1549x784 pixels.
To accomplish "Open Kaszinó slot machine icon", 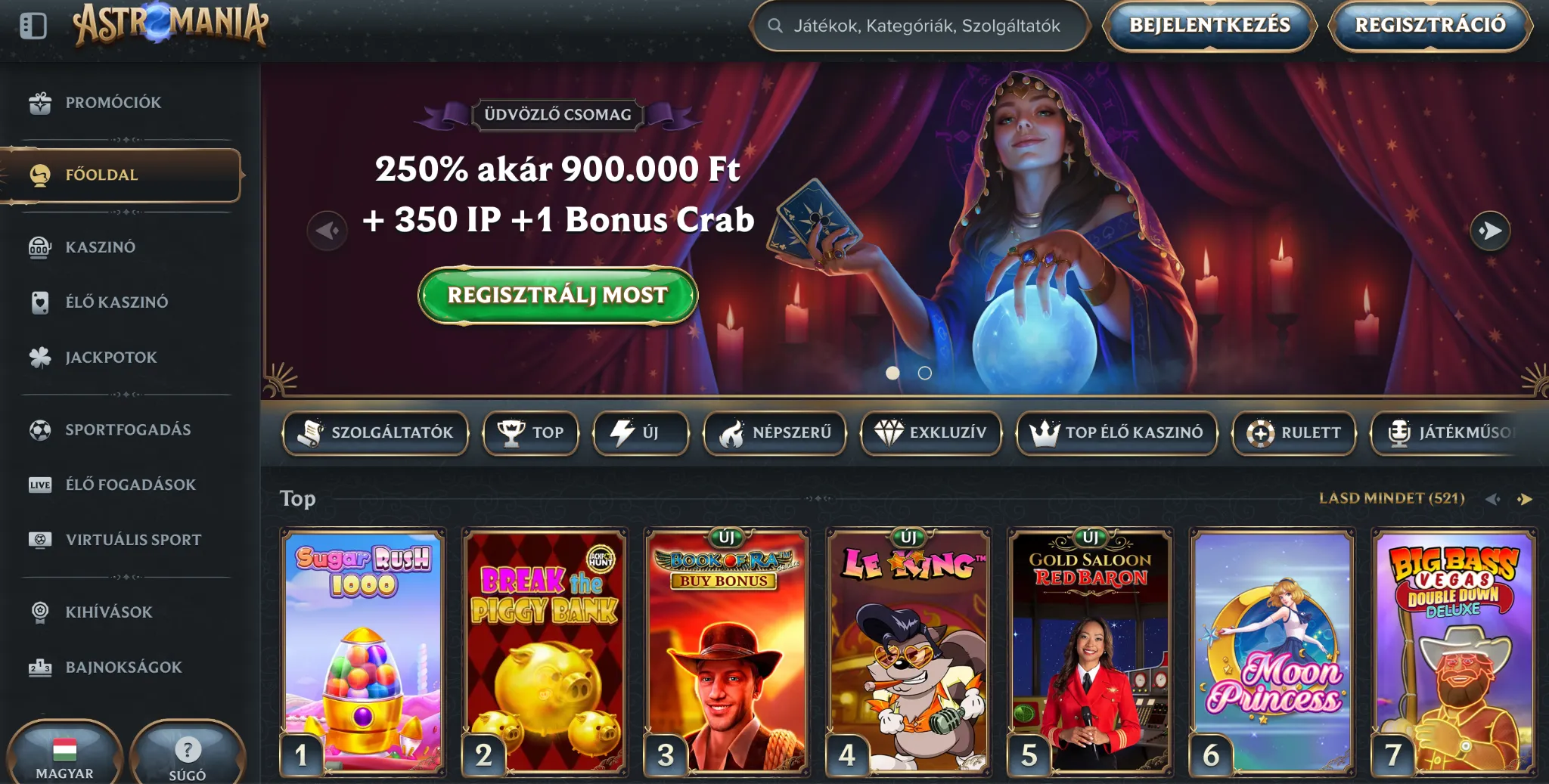I will tap(40, 247).
